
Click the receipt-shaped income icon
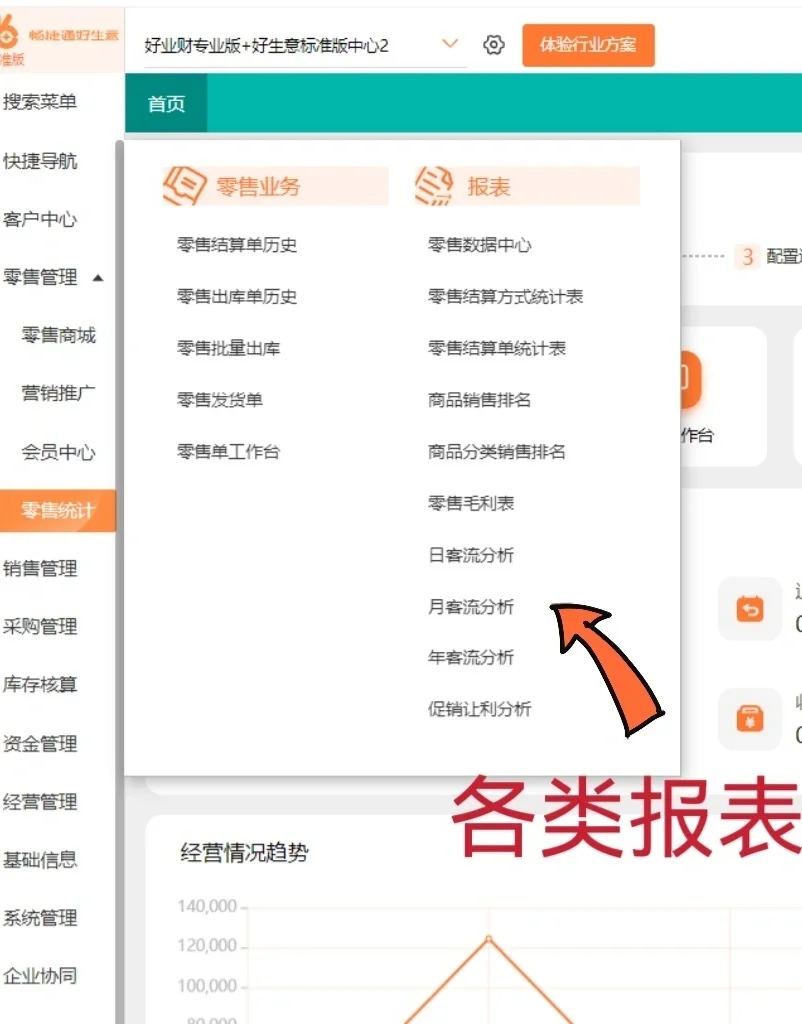click(x=750, y=718)
